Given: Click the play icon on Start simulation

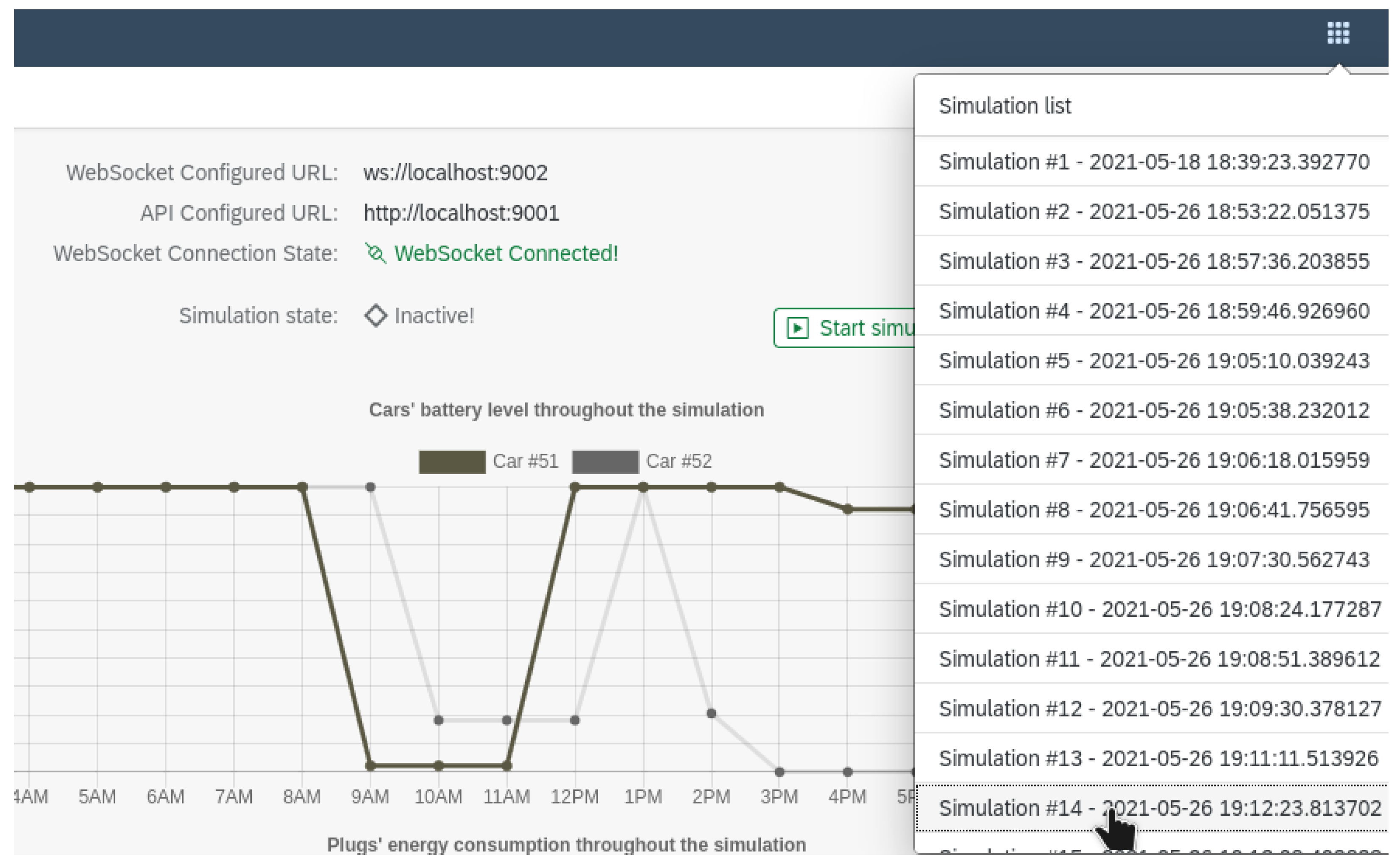Looking at the screenshot, I should pyautogui.click(x=798, y=328).
